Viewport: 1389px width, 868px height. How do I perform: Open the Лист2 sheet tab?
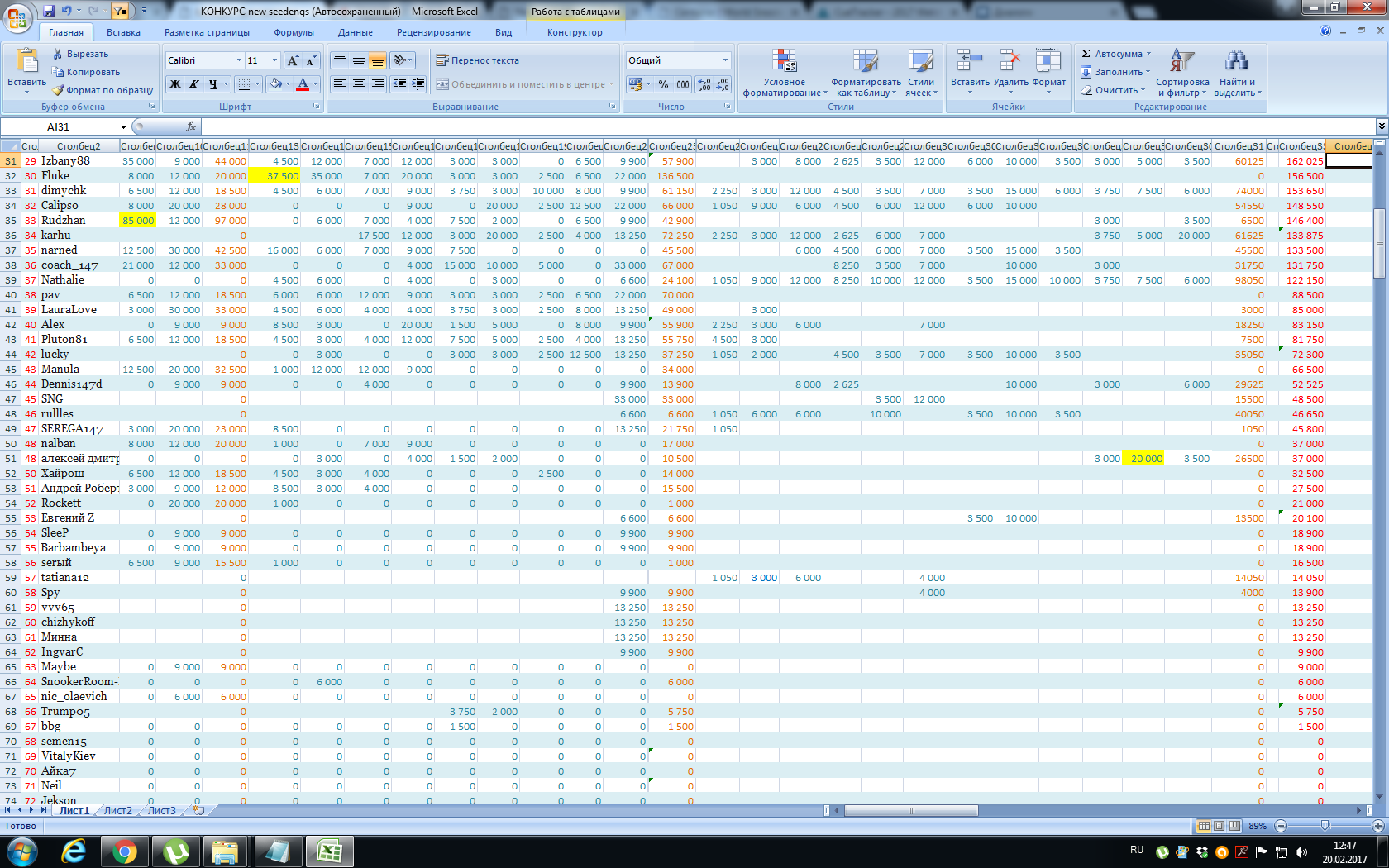click(x=117, y=811)
